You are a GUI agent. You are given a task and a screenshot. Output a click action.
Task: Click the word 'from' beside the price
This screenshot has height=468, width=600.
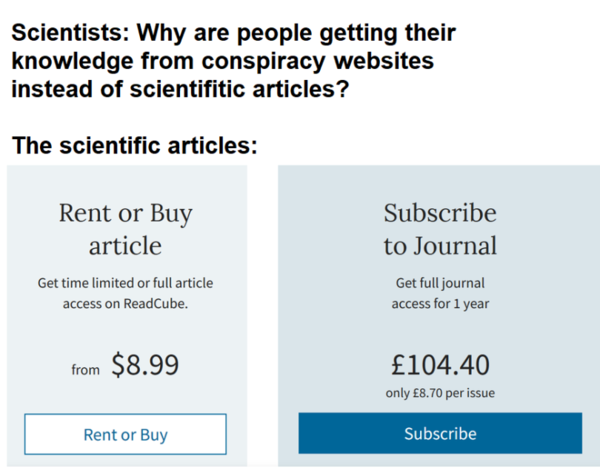(x=85, y=370)
